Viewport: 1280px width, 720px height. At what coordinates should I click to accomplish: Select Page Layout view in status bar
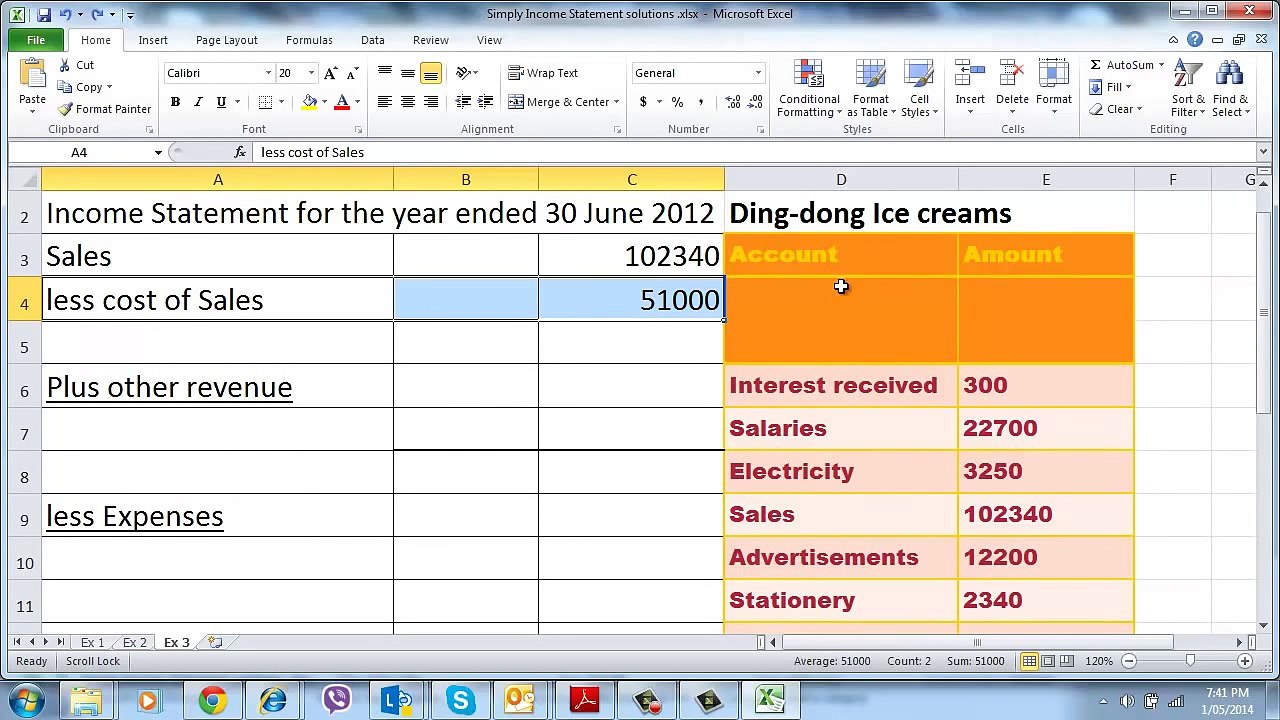[x=1048, y=661]
